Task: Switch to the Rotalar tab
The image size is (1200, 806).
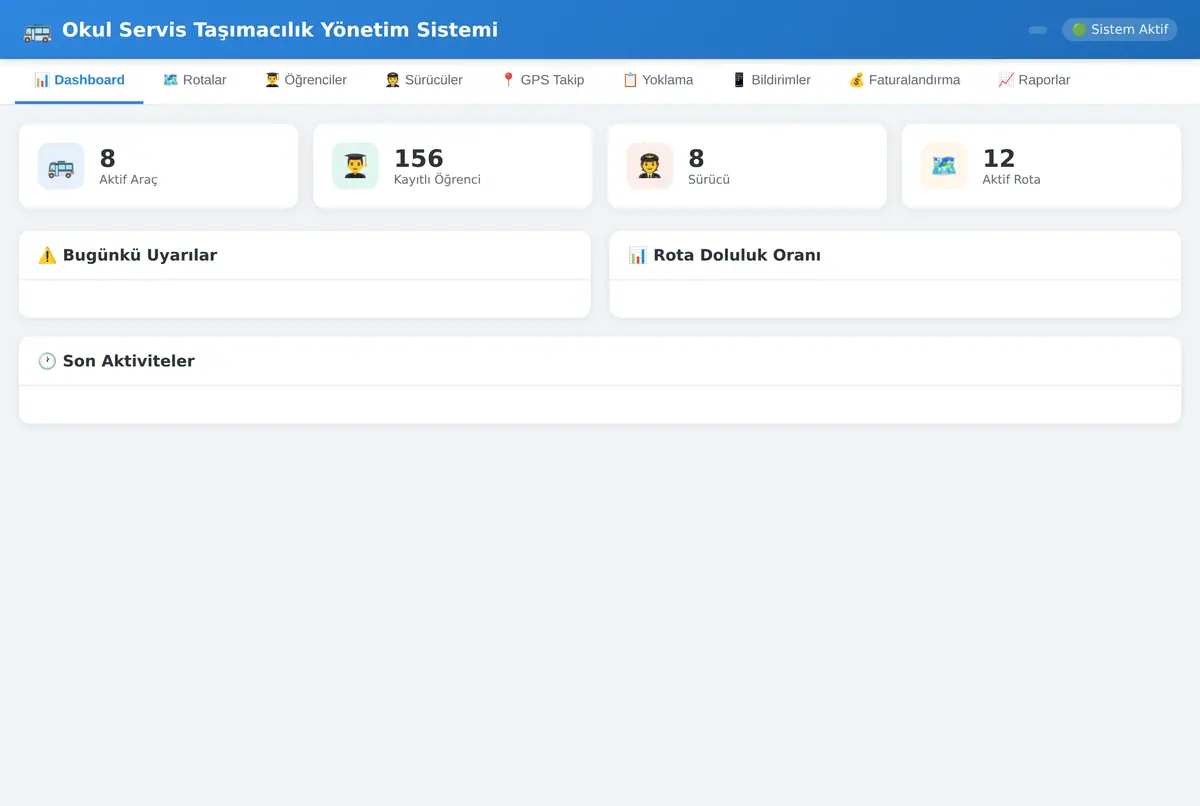Action: click(194, 80)
